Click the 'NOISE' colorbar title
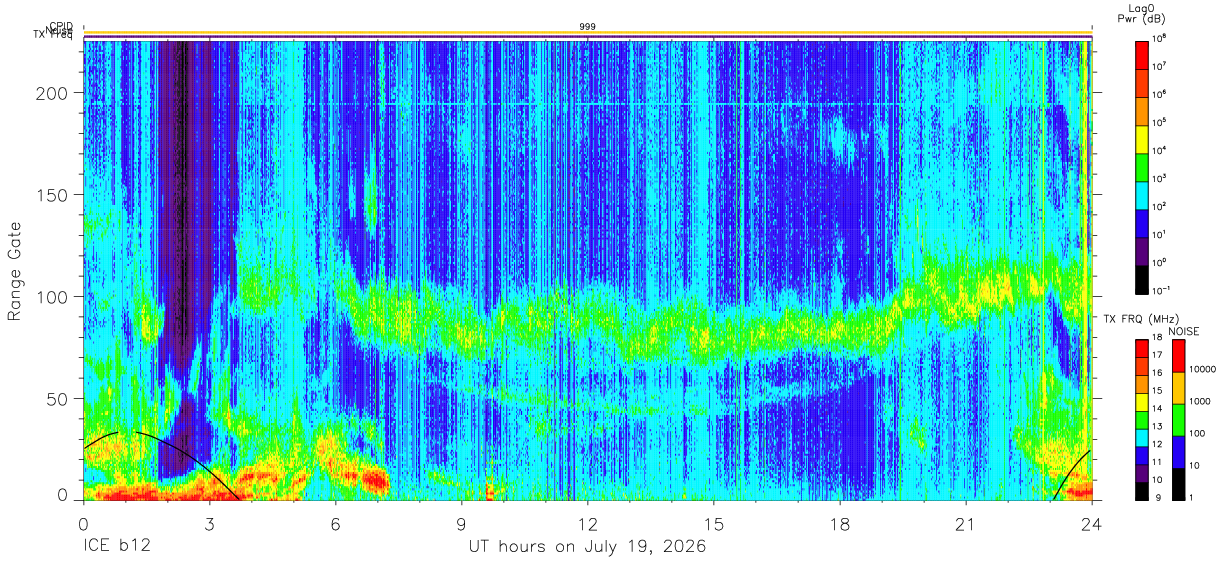1228x567 pixels. [1184, 330]
